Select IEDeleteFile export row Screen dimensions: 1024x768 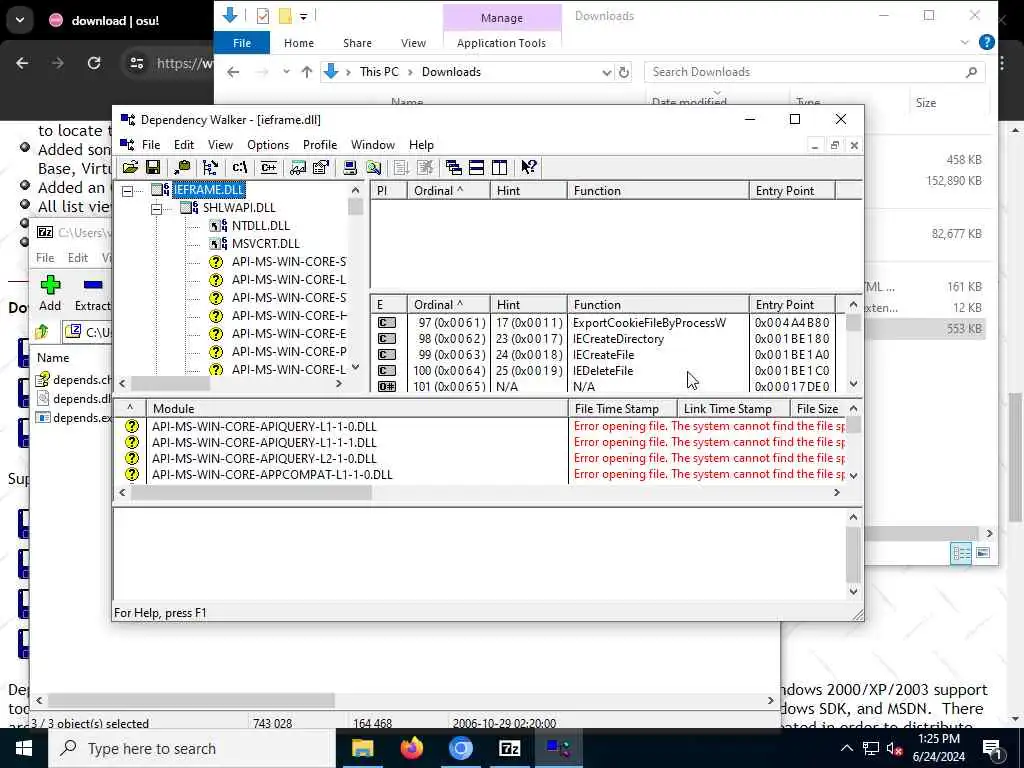pos(609,371)
